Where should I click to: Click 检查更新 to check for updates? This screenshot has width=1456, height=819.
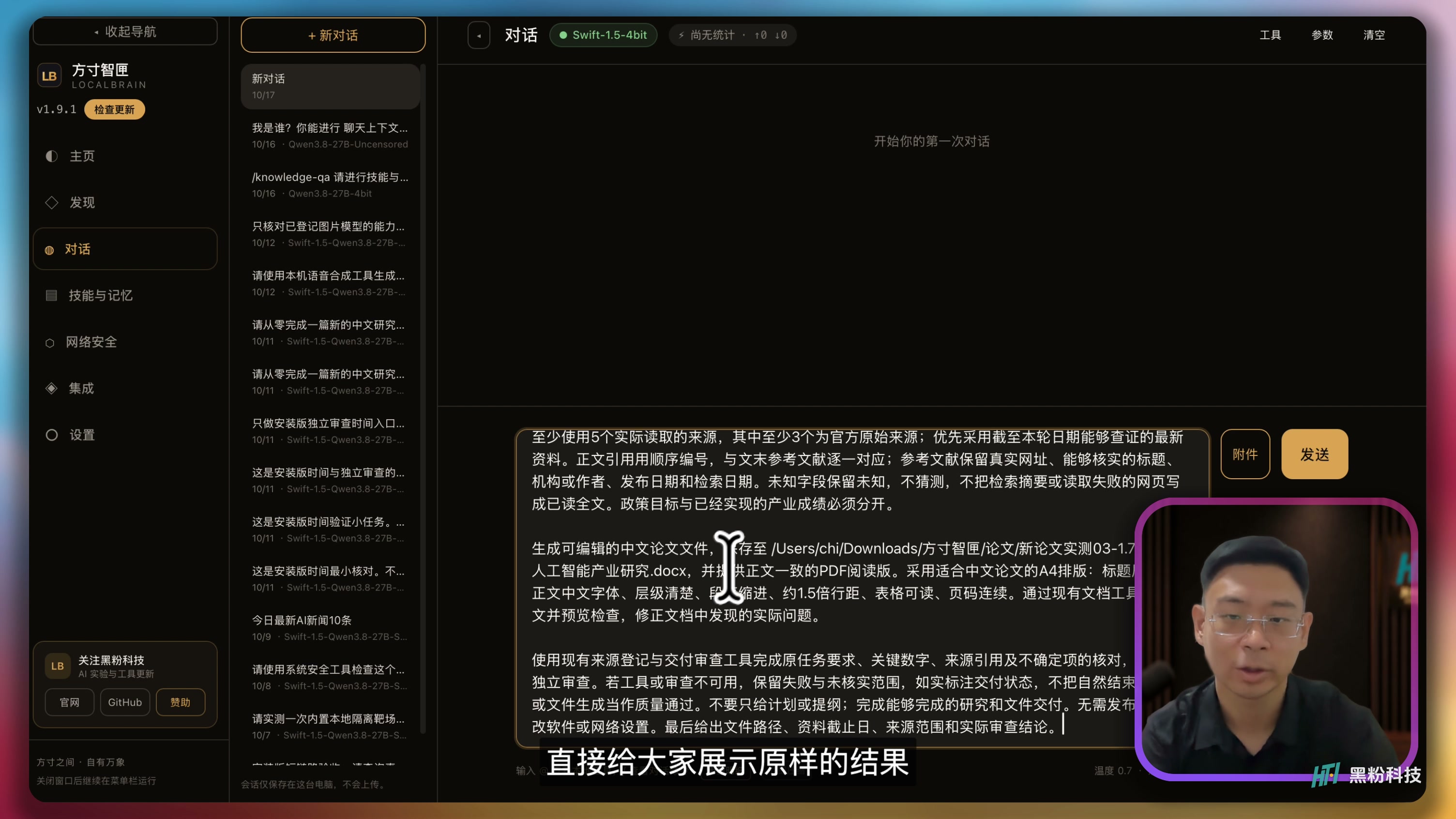(114, 109)
